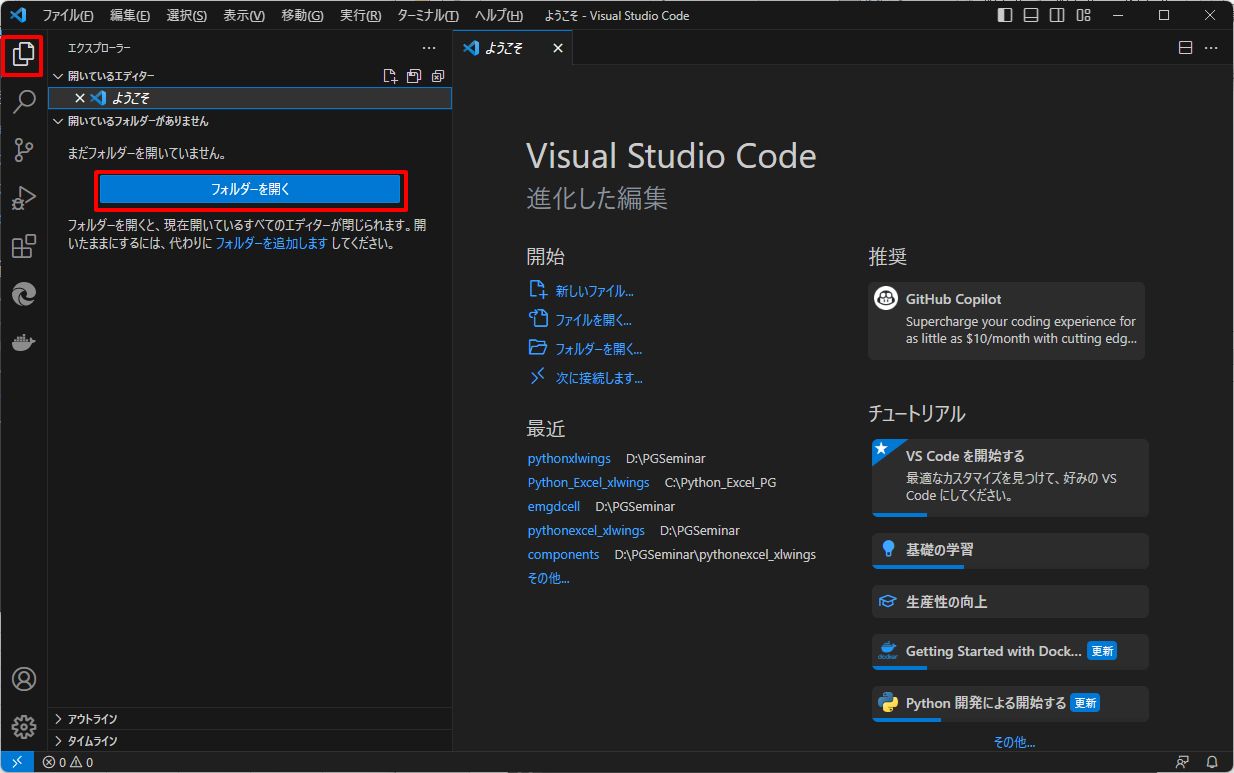Open the 移動(G) menu

[x=302, y=15]
